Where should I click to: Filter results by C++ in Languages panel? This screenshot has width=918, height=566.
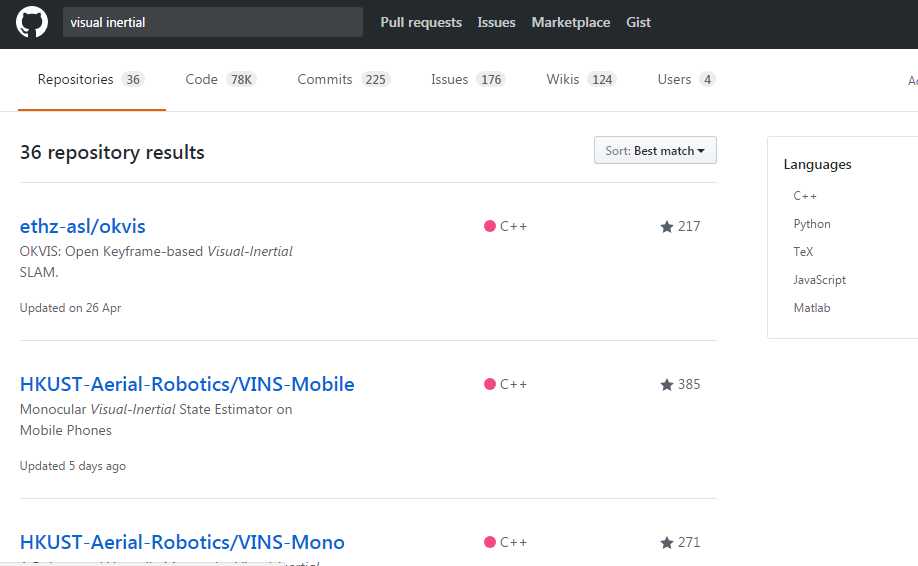click(804, 196)
